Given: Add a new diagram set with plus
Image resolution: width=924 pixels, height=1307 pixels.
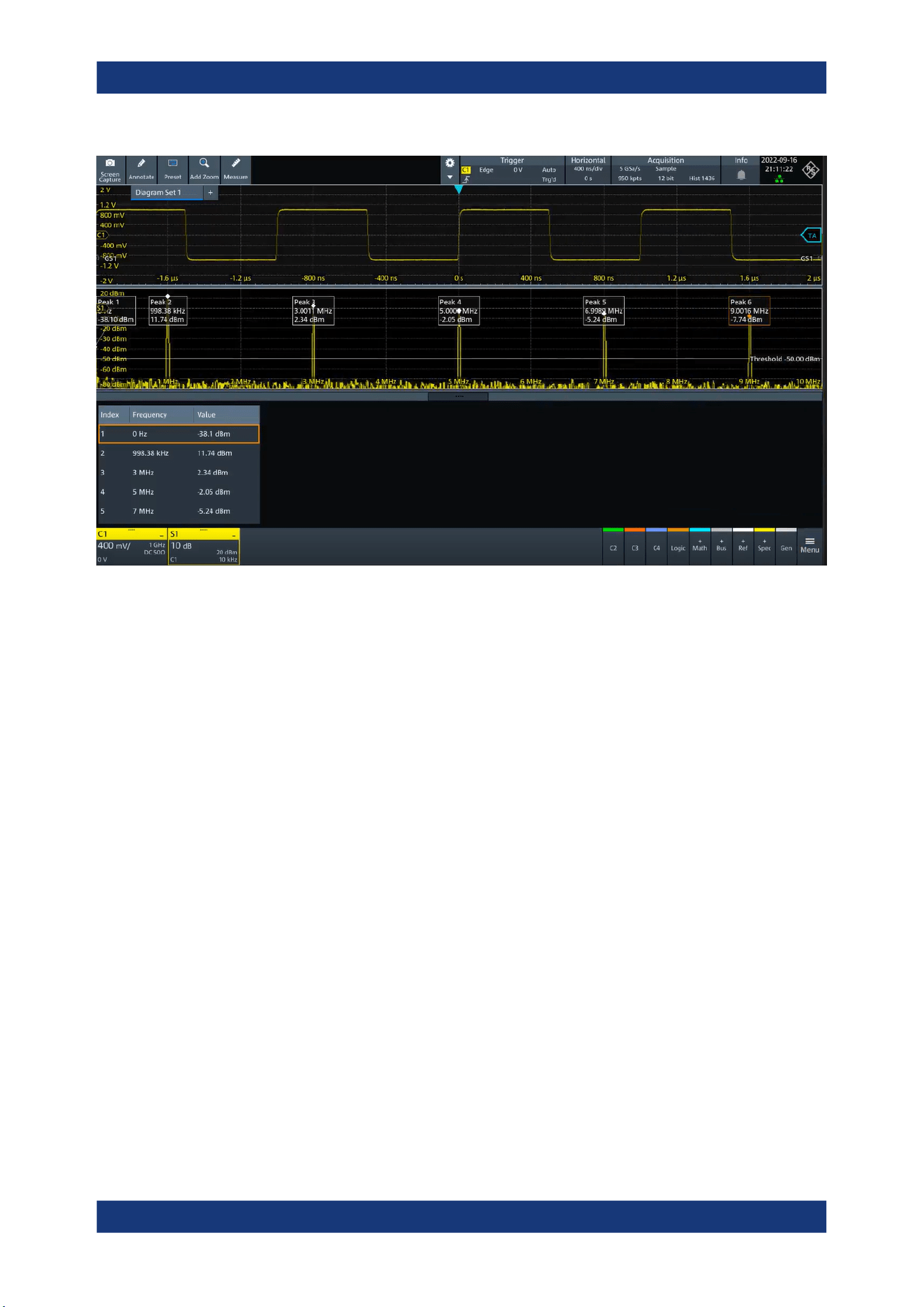Looking at the screenshot, I should 210,193.
